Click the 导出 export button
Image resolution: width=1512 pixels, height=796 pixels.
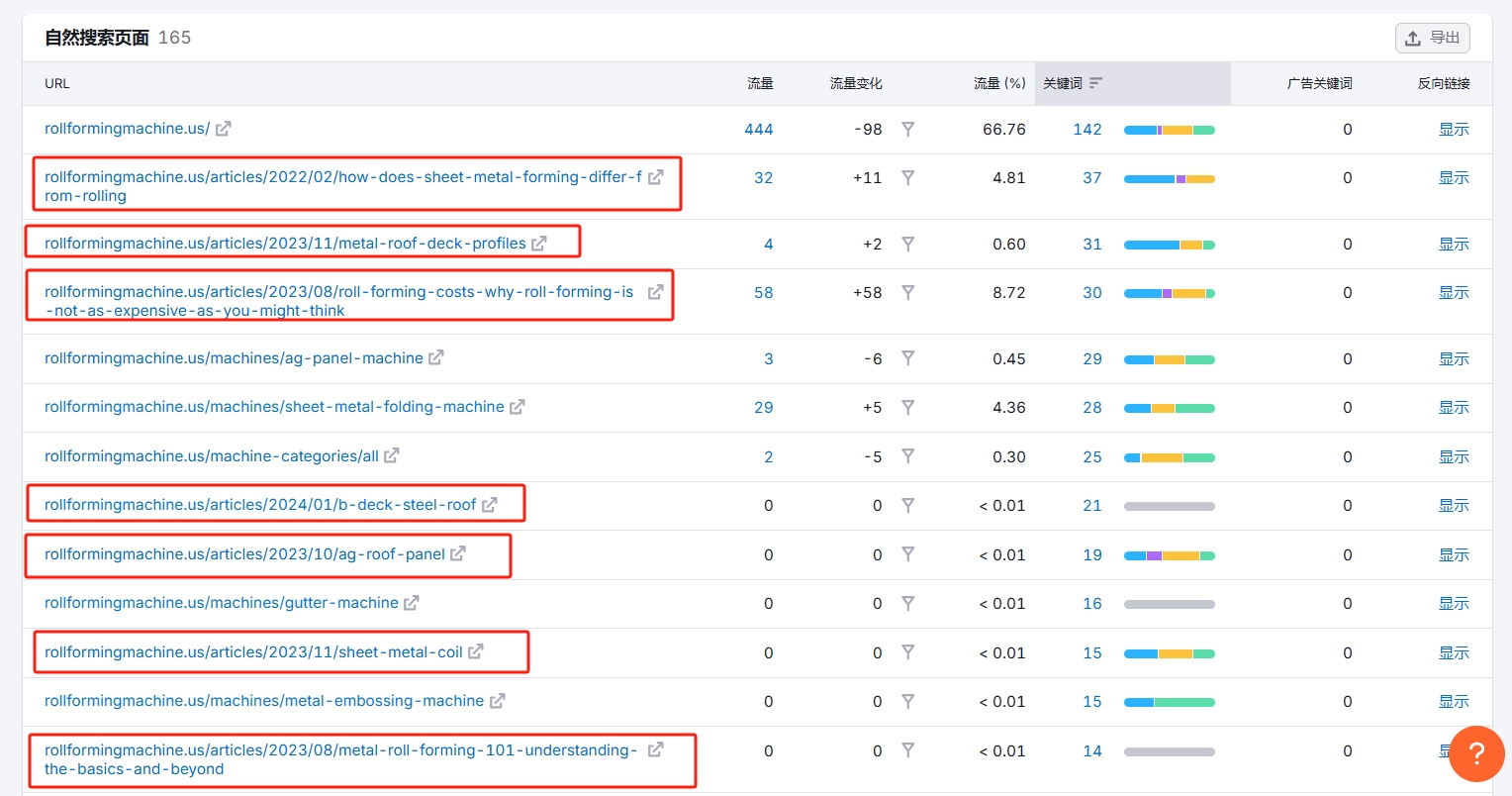click(1432, 38)
